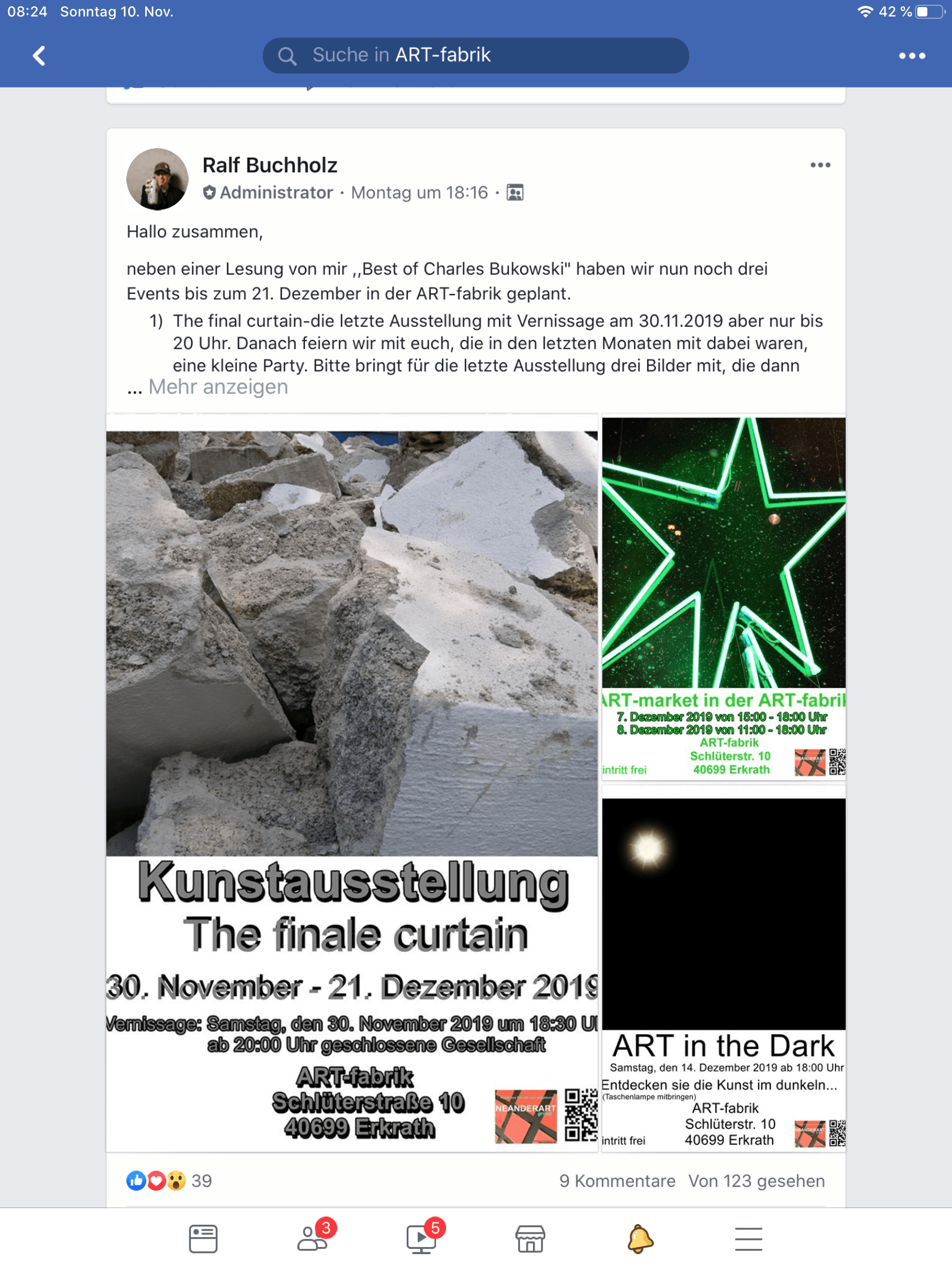Open Ralf Buchholz profile name link
Image resolution: width=952 pixels, height=1270 pixels.
pyautogui.click(x=270, y=165)
